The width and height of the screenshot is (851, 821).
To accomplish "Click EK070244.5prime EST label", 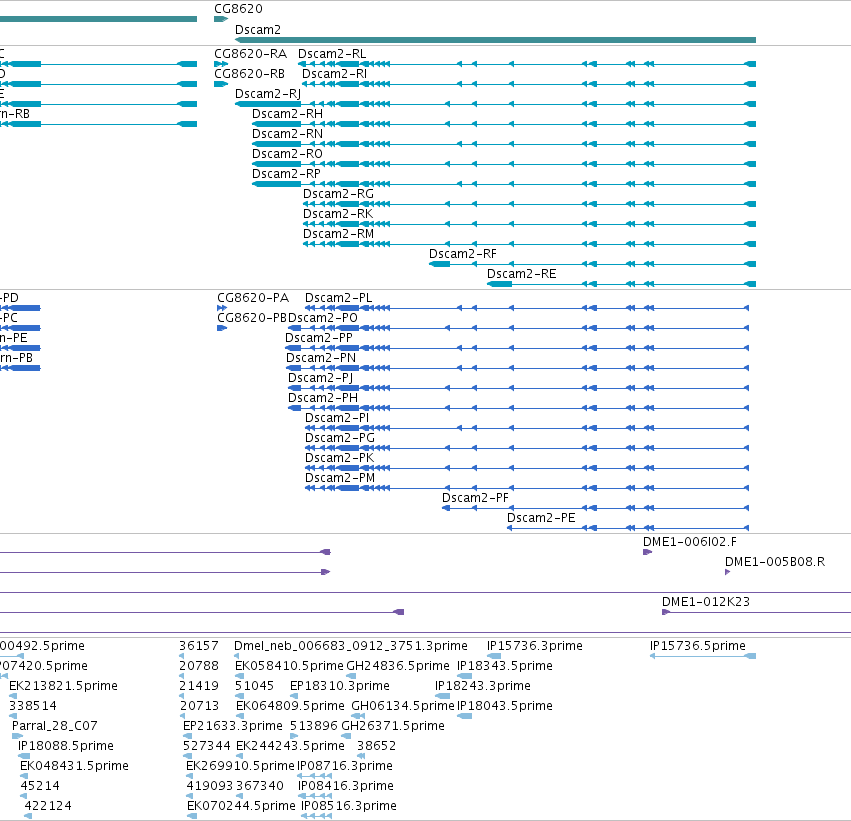I will [241, 806].
